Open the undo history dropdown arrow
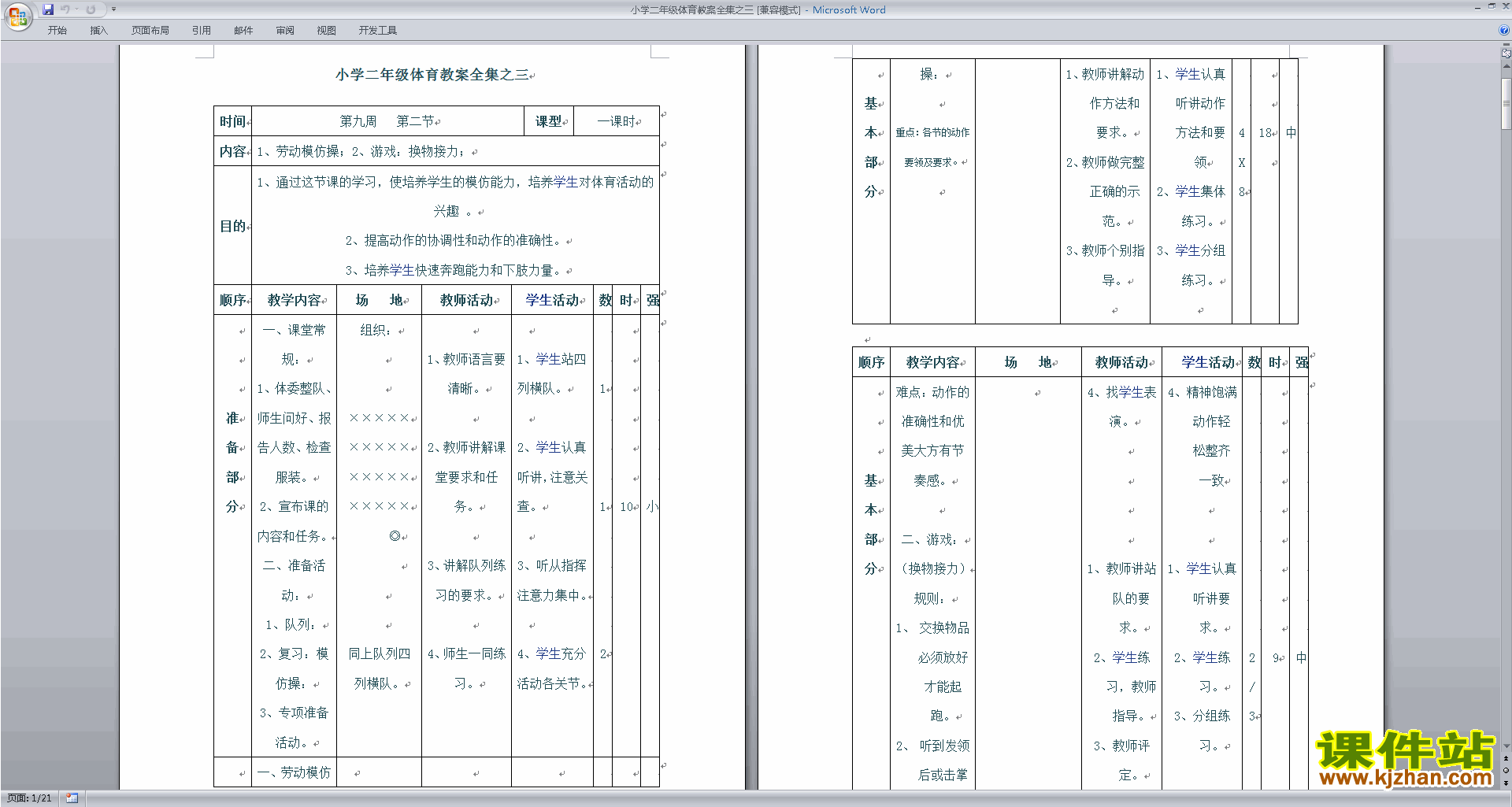The height and width of the screenshot is (807, 1512). point(76,9)
